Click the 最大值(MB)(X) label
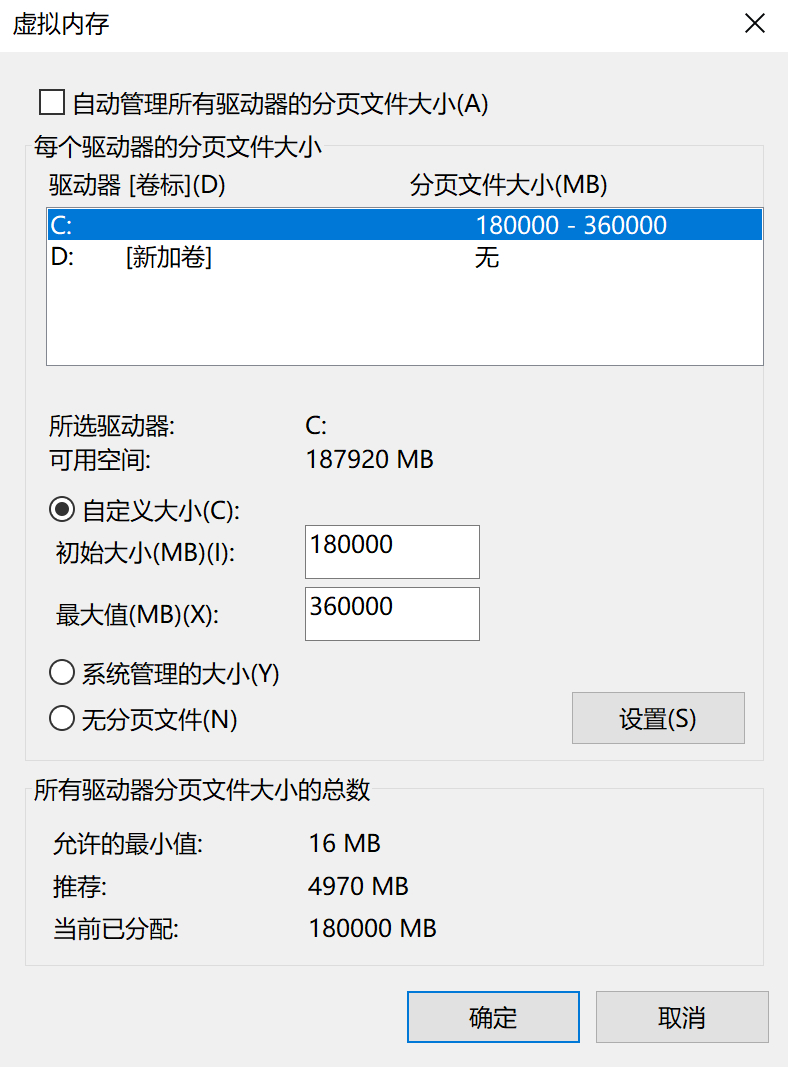 coord(137,614)
